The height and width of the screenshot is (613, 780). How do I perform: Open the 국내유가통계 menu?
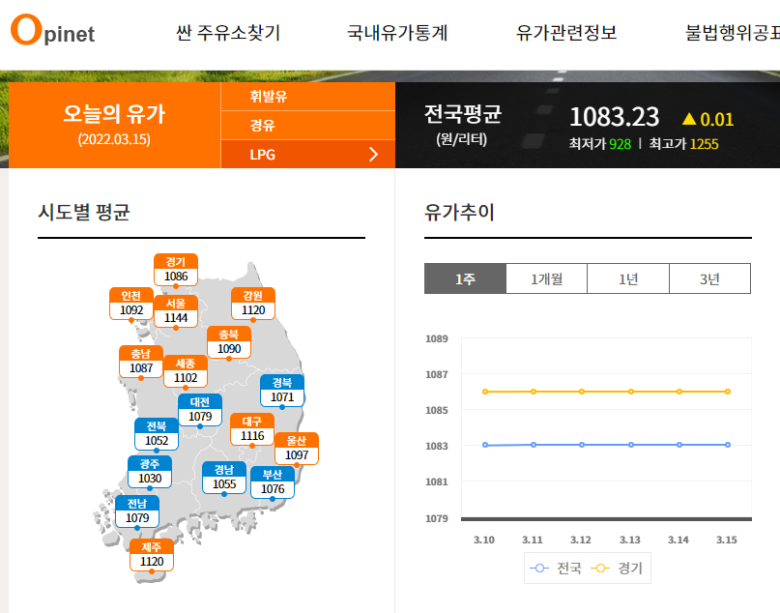[397, 33]
